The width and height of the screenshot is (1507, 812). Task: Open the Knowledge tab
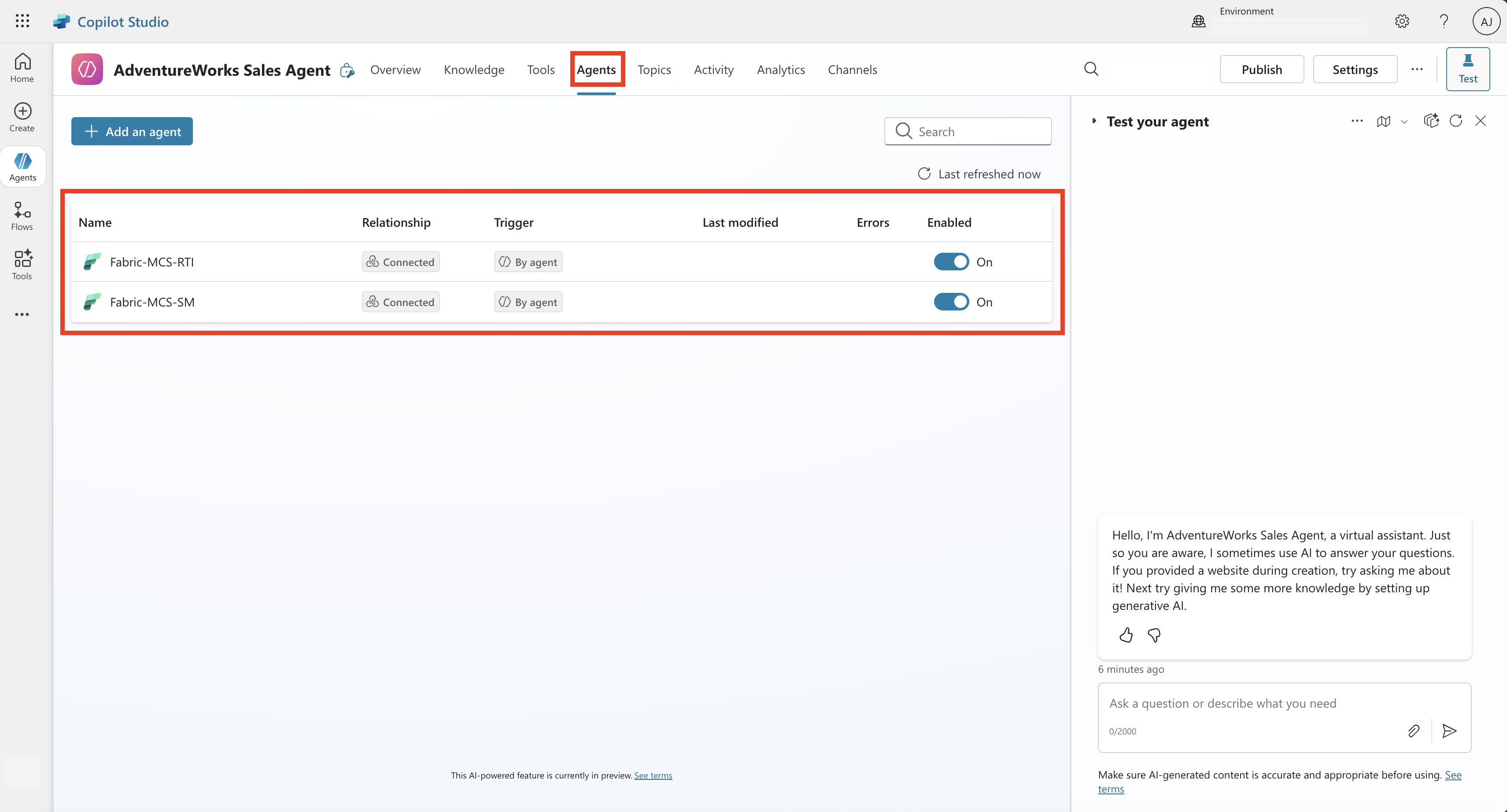click(x=473, y=70)
